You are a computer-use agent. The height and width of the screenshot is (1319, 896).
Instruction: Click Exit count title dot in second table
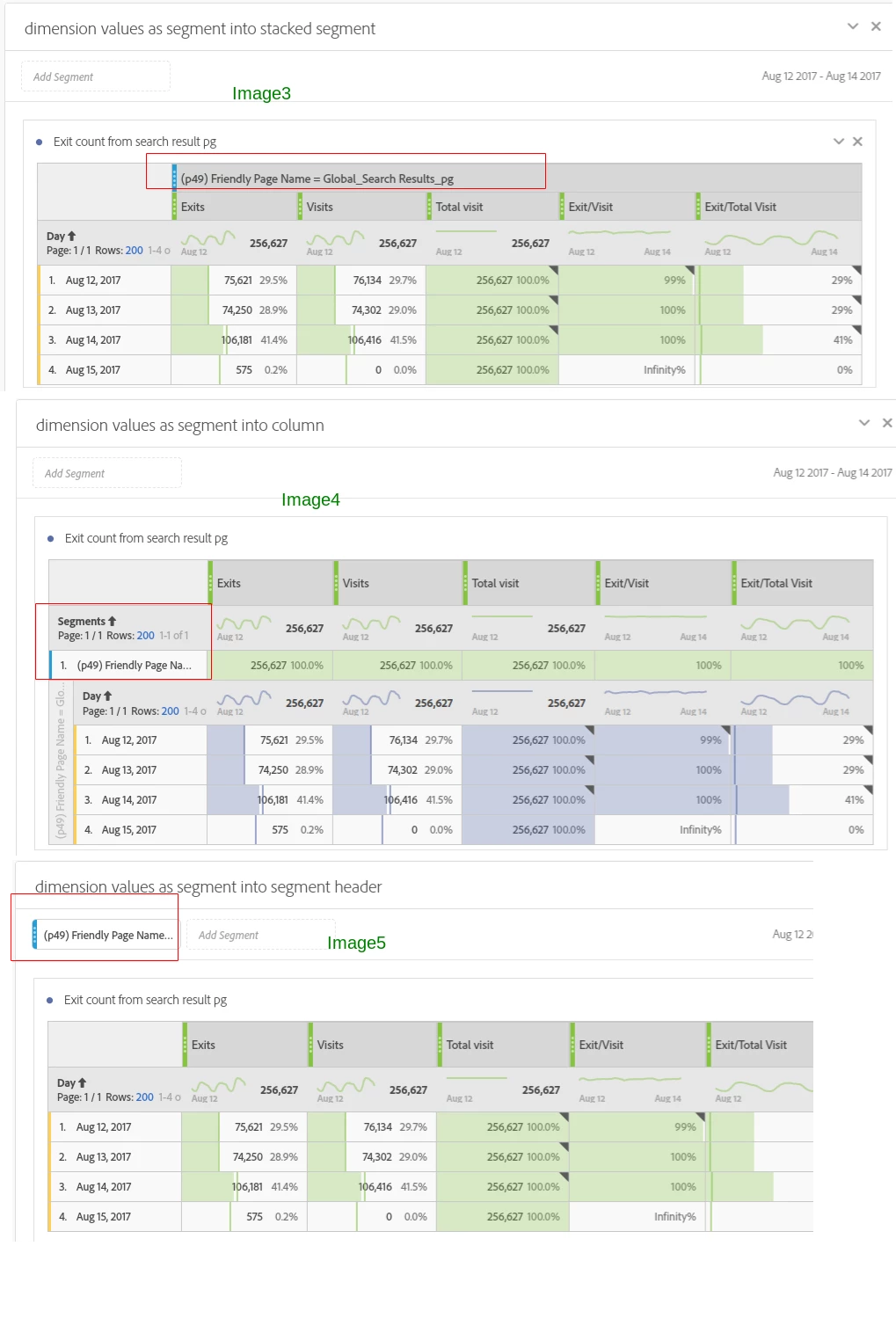(x=51, y=538)
